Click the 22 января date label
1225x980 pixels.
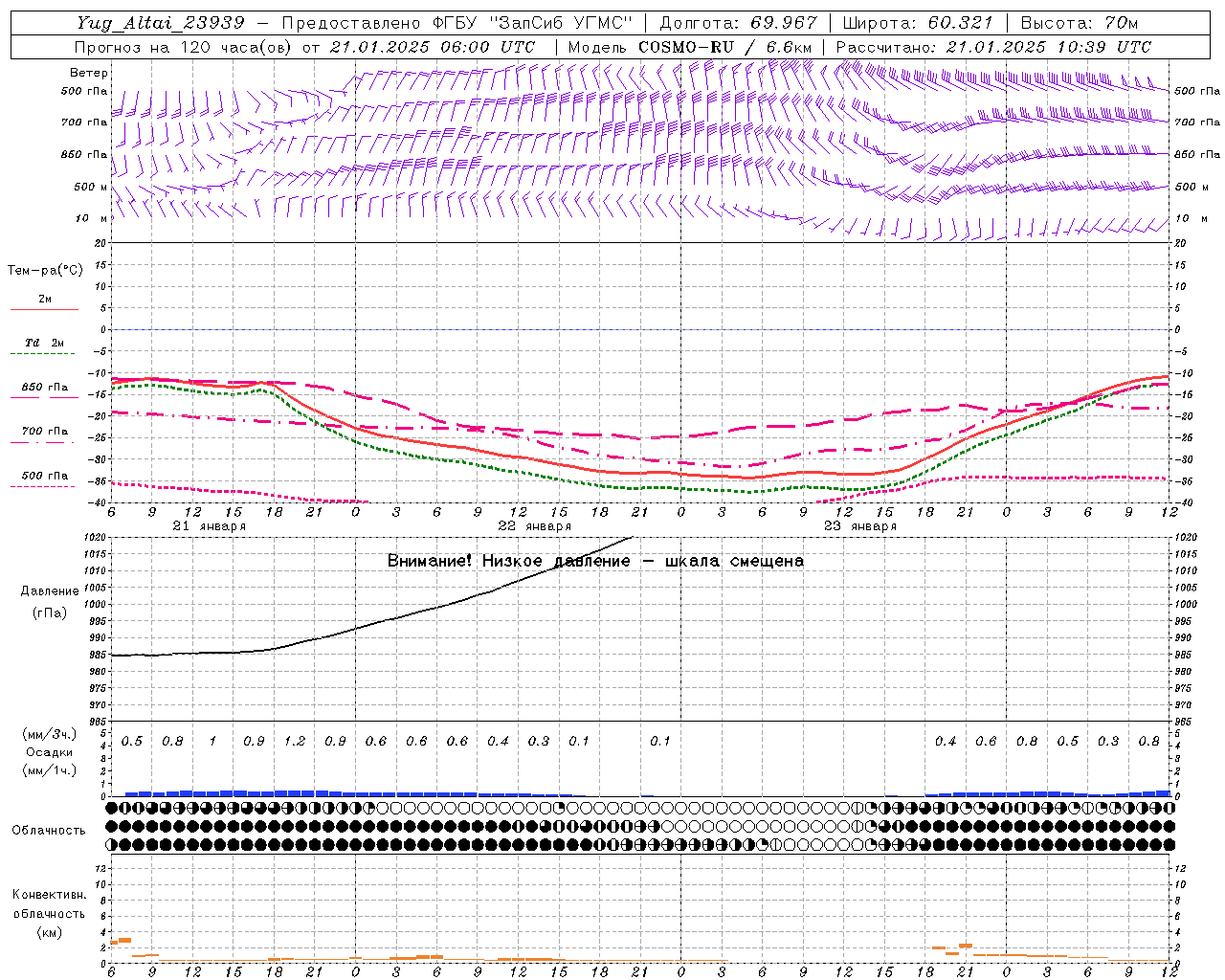tap(535, 526)
